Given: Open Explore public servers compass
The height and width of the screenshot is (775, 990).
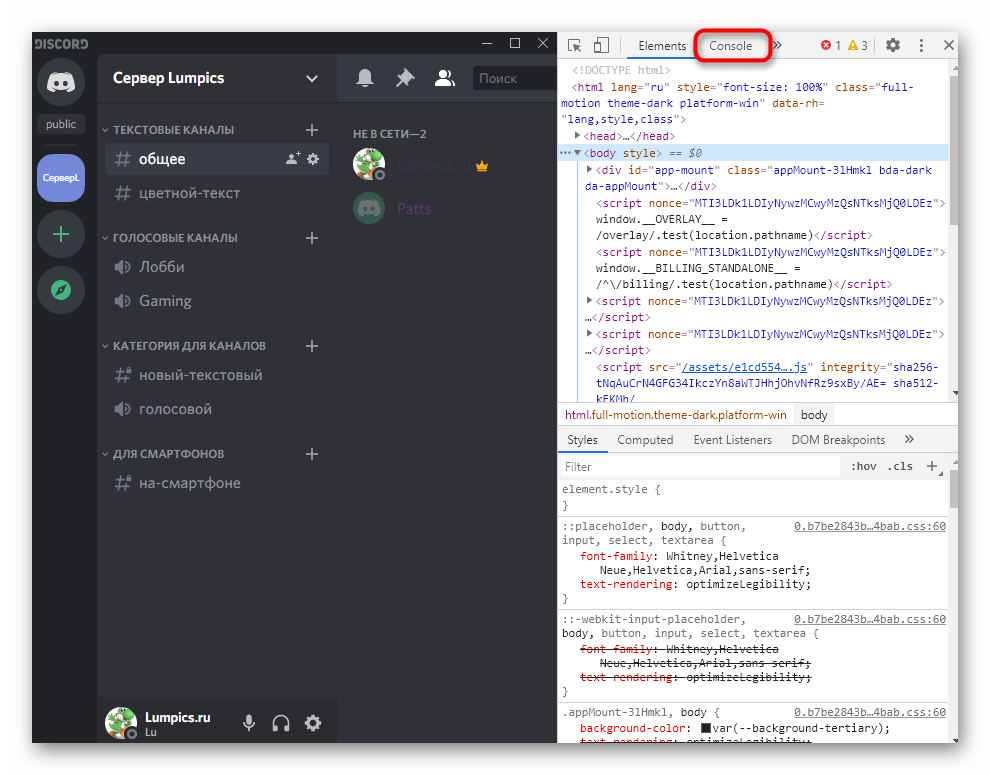Looking at the screenshot, I should point(61,290).
